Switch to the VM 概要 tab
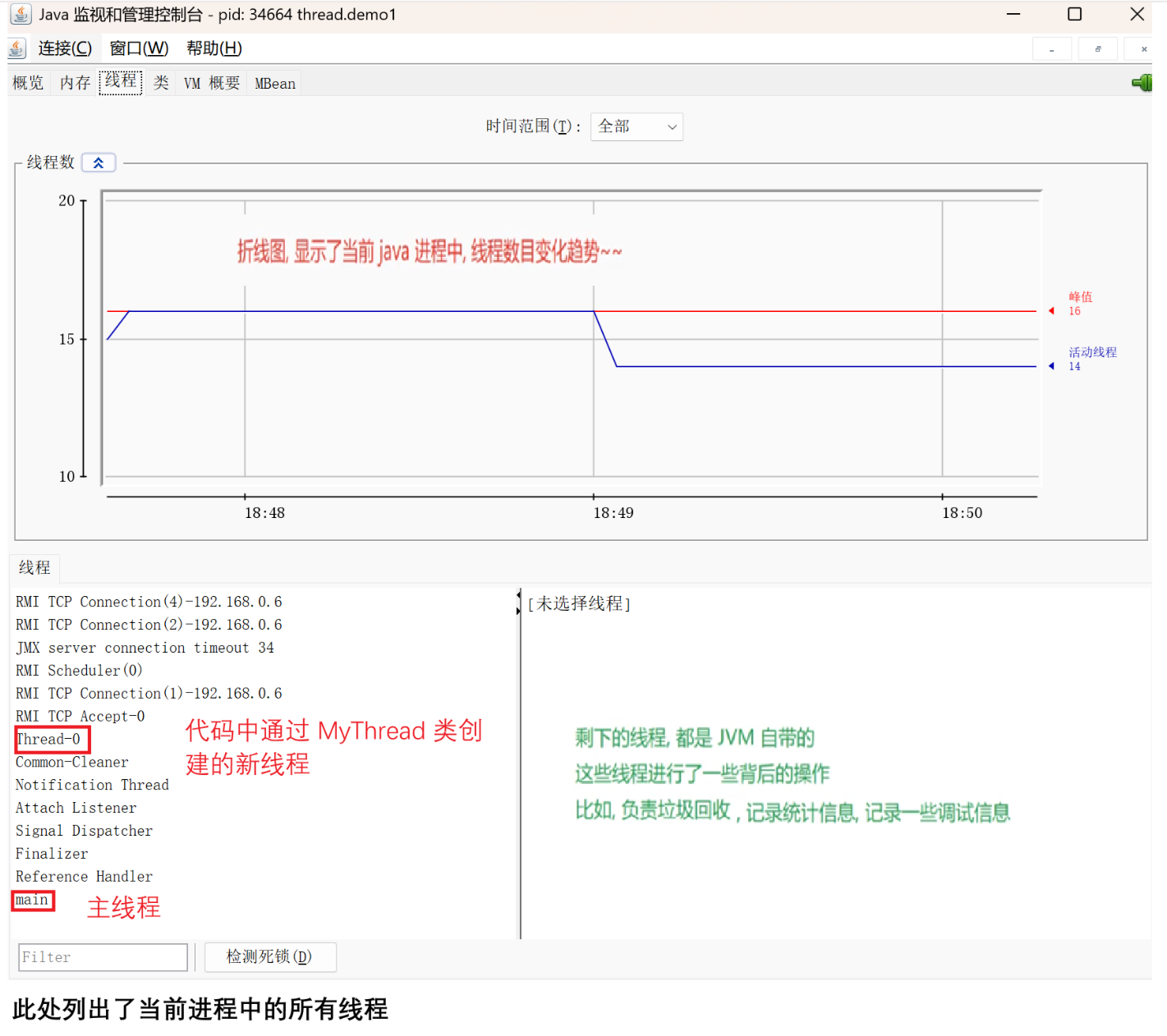 pos(212,83)
